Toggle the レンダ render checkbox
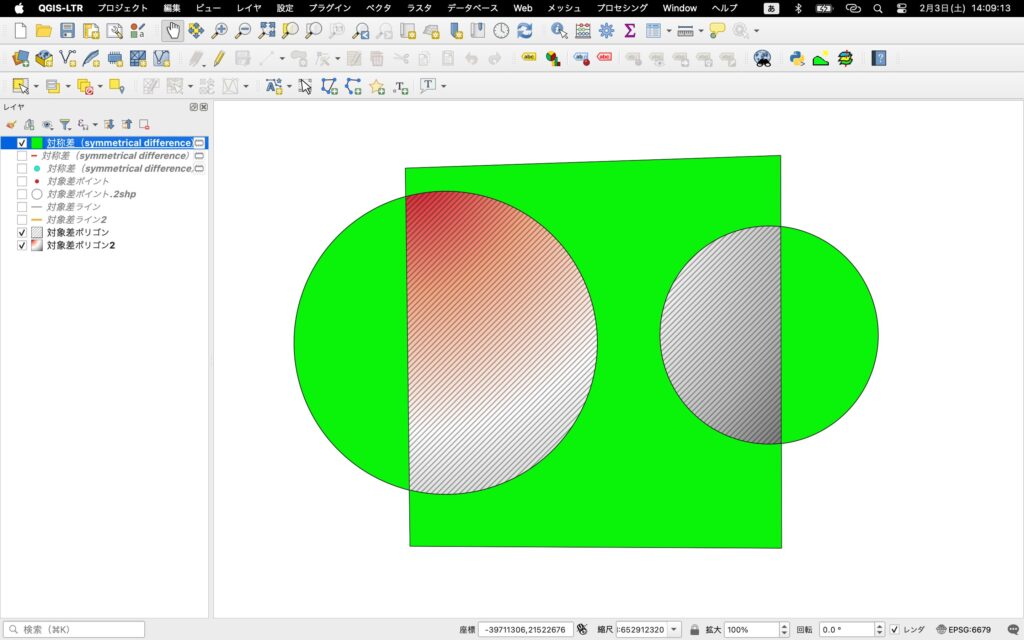 894,630
